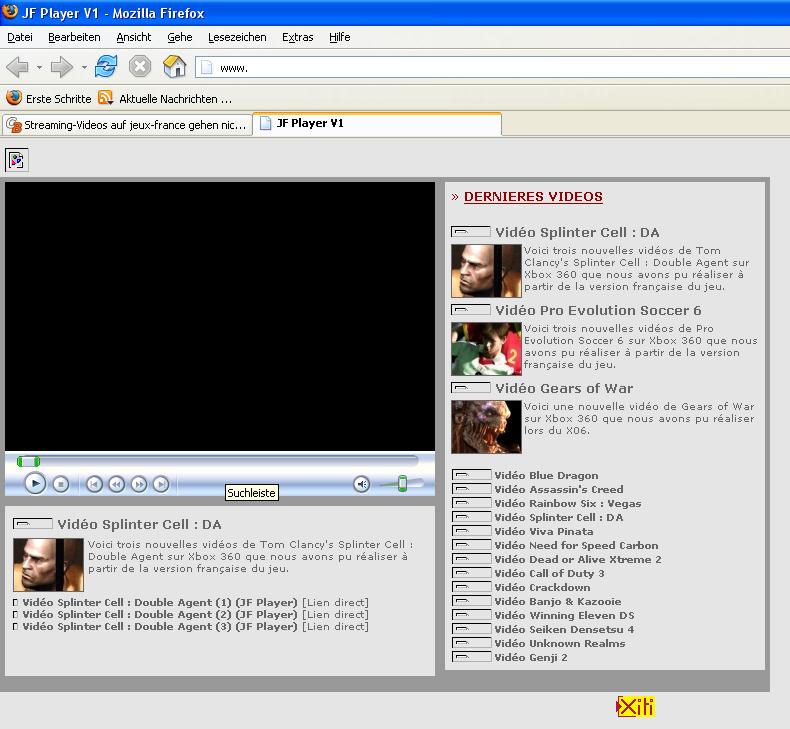Click the platform icon beside Vidéo Gears of War

[471, 387]
